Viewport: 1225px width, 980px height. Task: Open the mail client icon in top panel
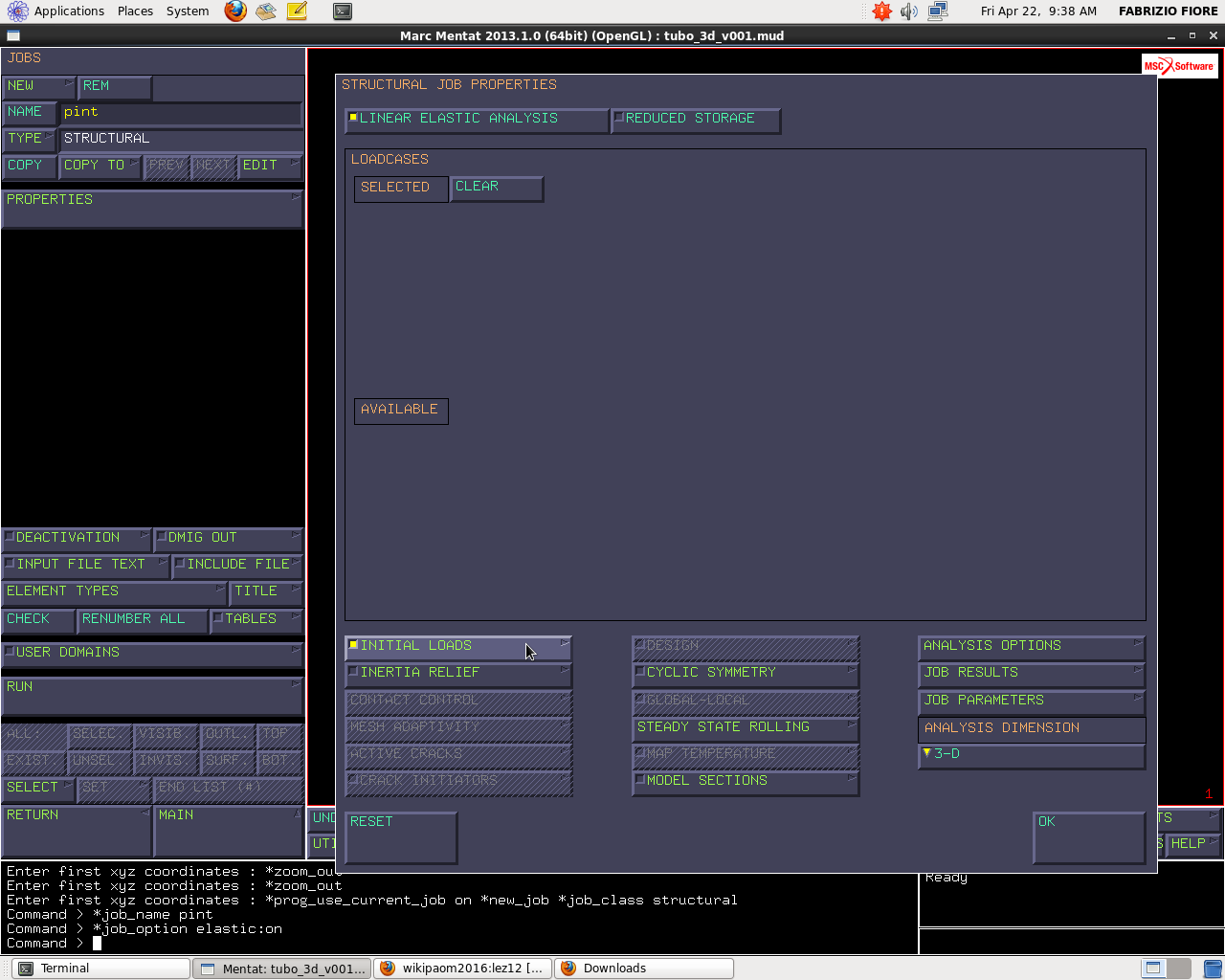(266, 11)
